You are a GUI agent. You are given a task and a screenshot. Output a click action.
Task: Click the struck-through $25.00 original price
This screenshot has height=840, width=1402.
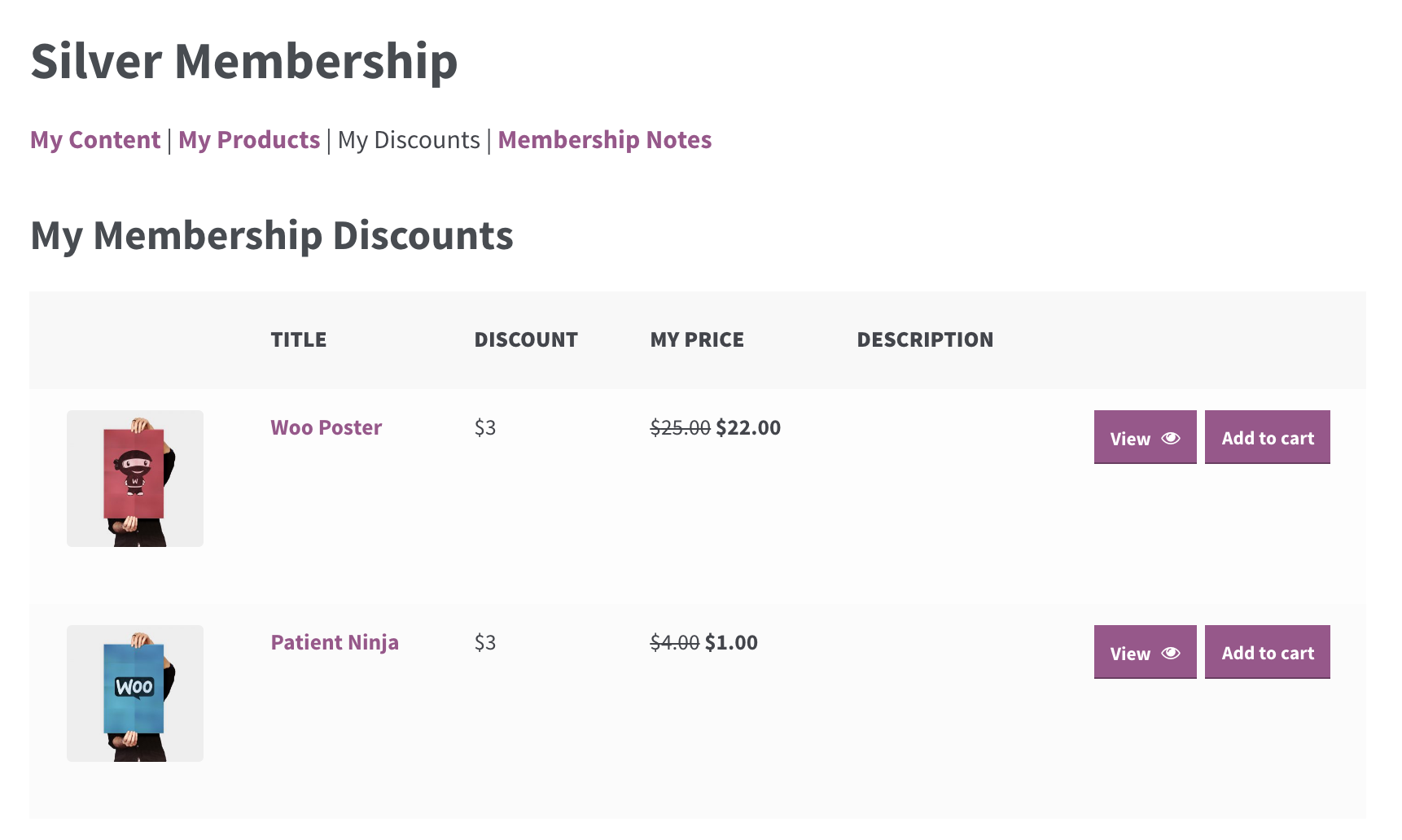pyautogui.click(x=680, y=427)
